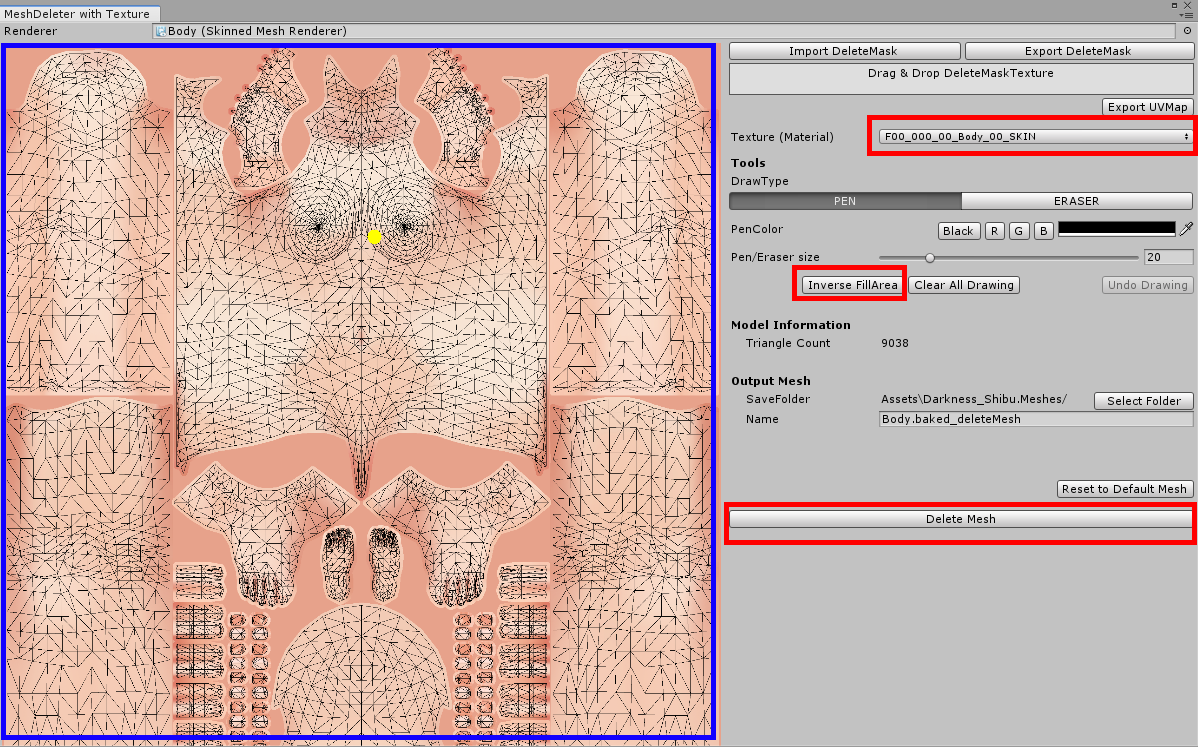Open the Texture (Material) dropdown
The width and height of the screenshot is (1198, 747).
1035,137
